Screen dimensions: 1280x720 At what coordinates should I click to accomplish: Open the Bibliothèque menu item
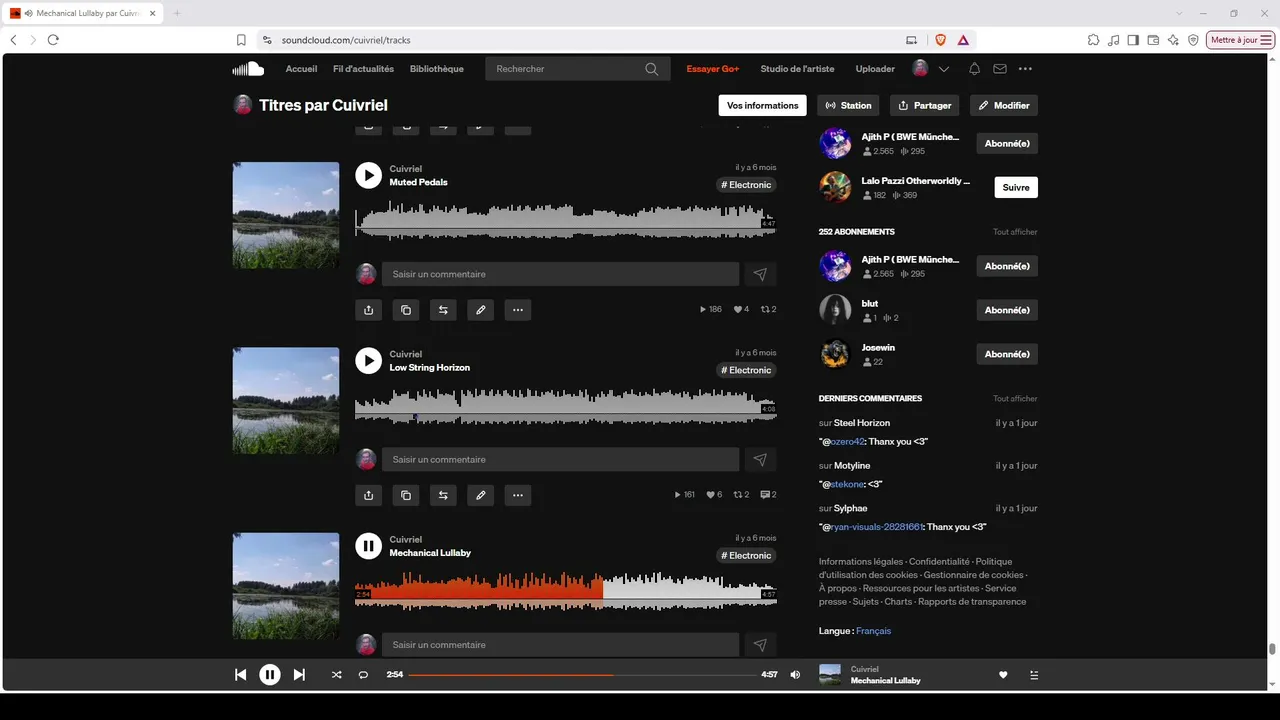pos(437,69)
